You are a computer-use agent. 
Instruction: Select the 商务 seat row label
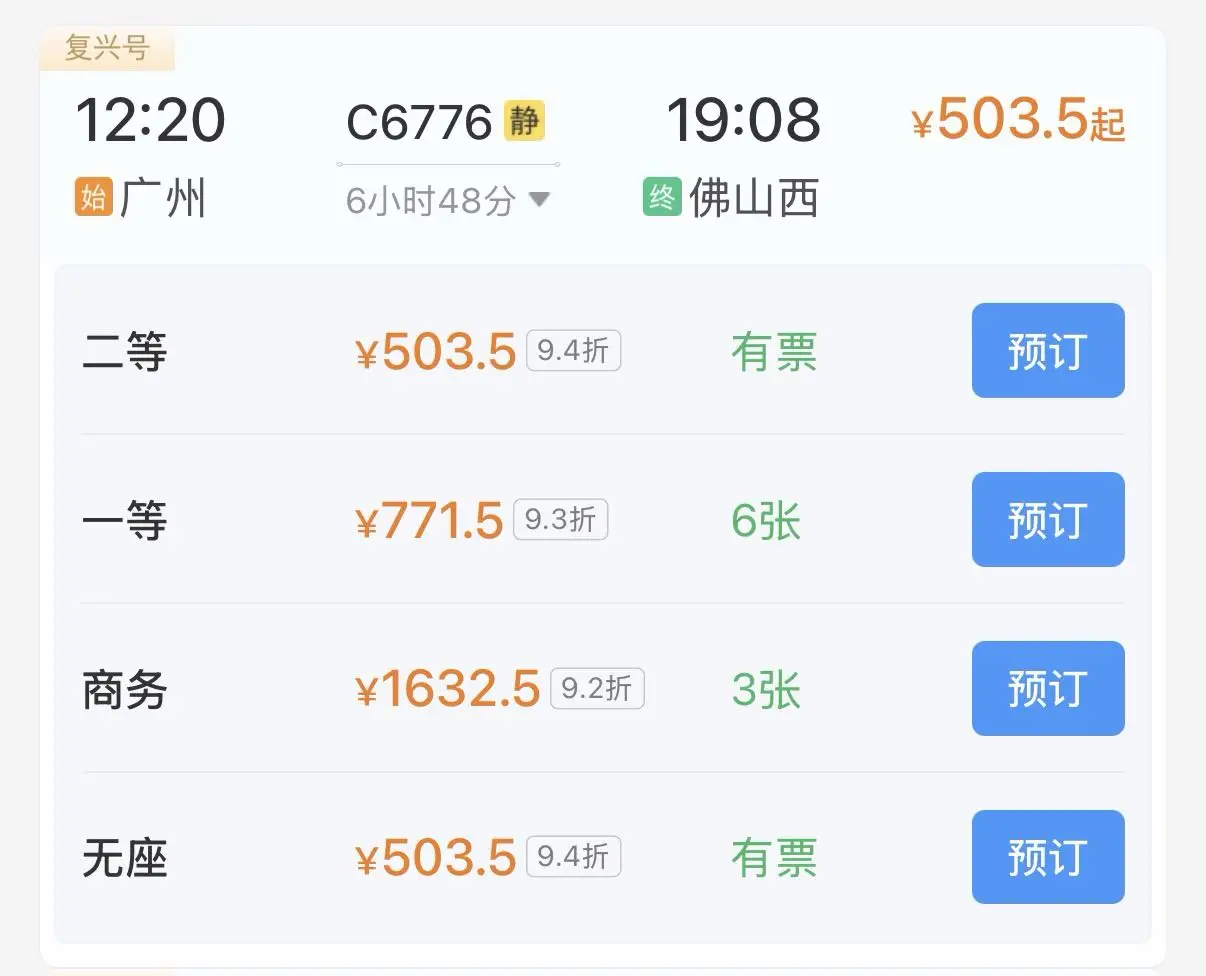click(x=124, y=690)
